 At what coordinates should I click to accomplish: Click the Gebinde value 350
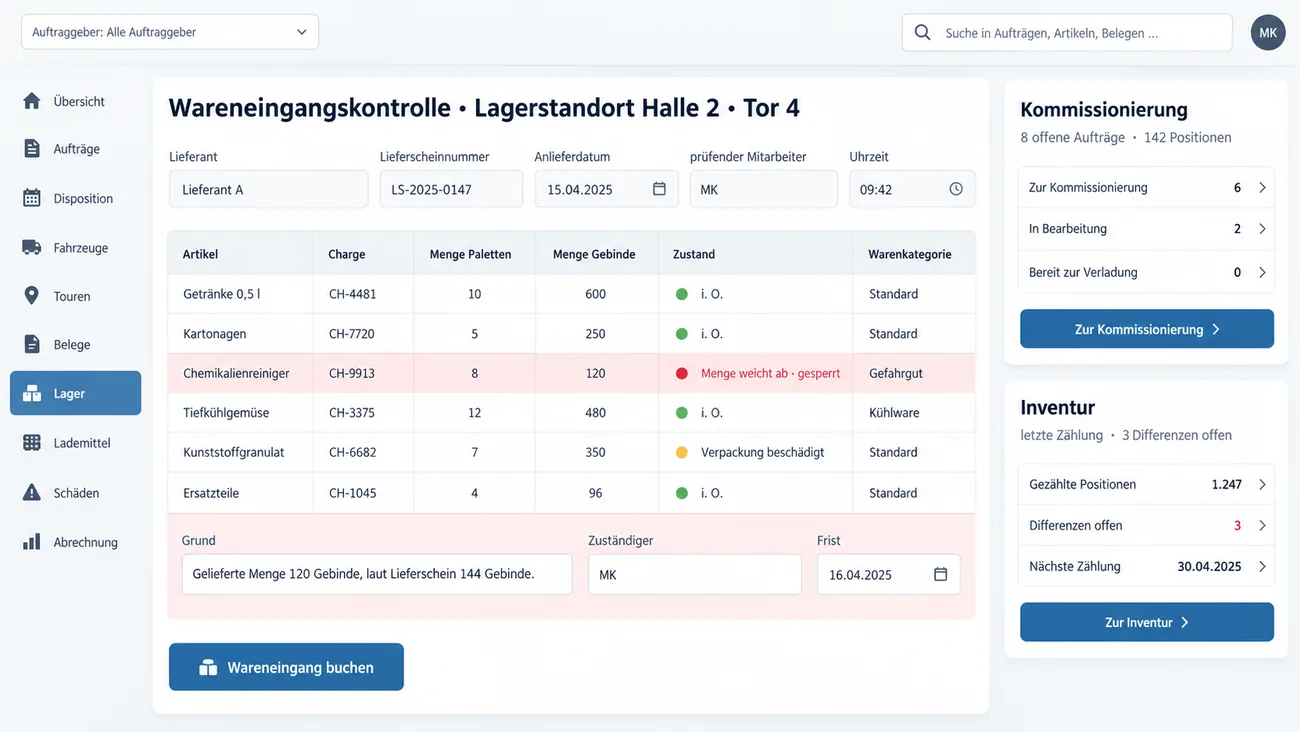[596, 452]
